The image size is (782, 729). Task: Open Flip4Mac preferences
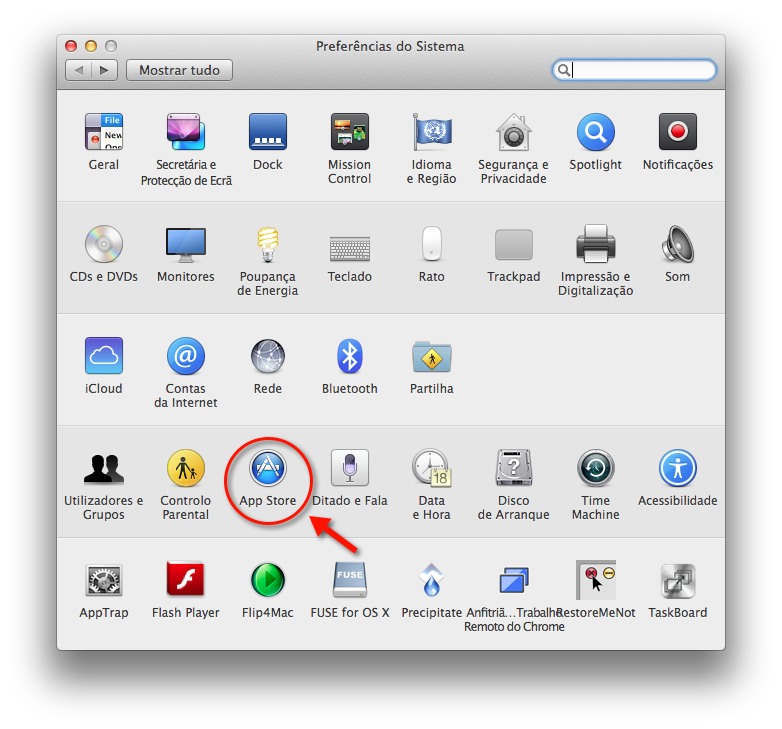click(x=268, y=580)
